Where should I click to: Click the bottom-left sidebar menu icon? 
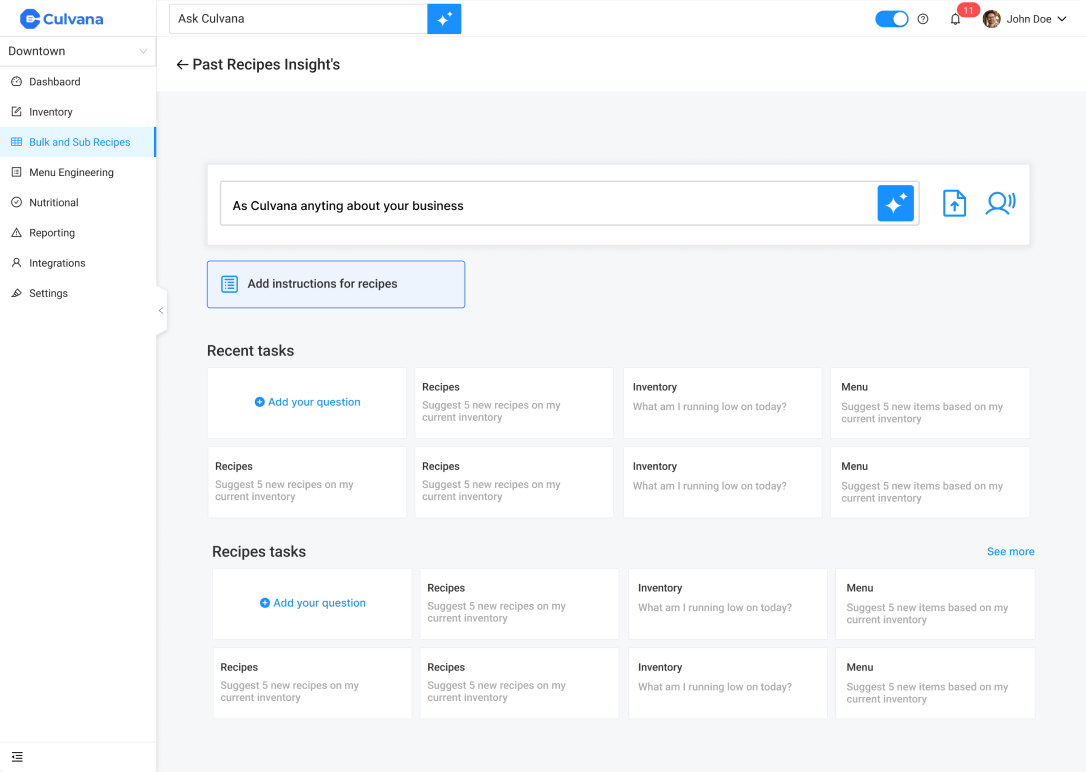(x=17, y=757)
